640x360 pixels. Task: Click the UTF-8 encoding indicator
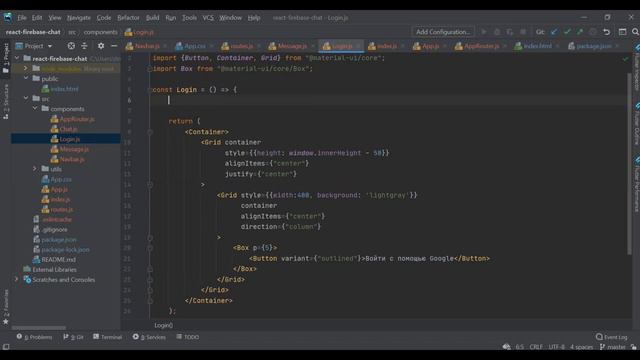point(556,347)
